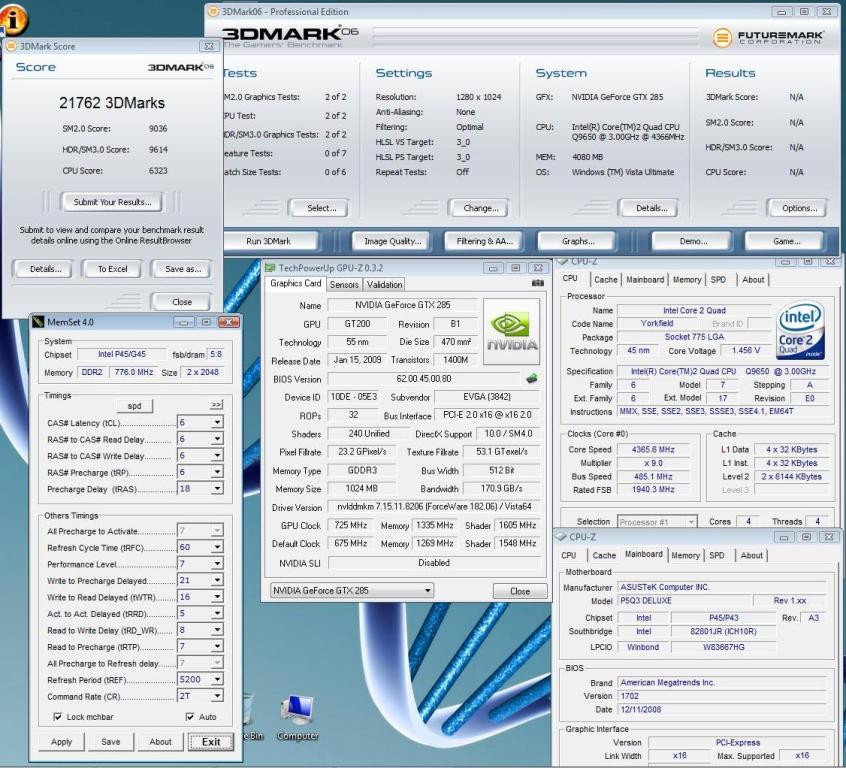The image size is (846, 768).
Task: Click the MemSet title bar icon
Action: click(x=38, y=322)
